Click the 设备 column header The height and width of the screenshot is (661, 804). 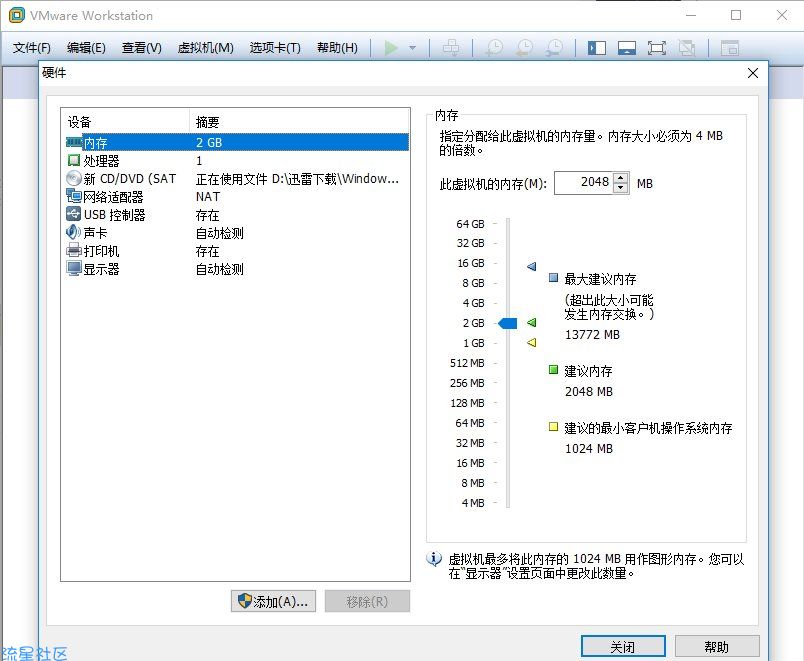125,122
